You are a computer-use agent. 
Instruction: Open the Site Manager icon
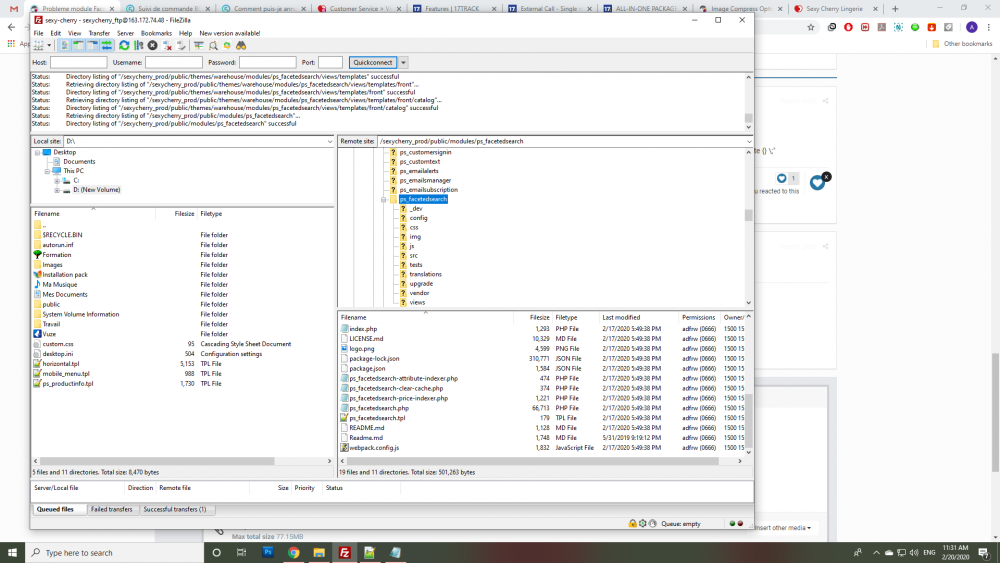tap(38, 45)
